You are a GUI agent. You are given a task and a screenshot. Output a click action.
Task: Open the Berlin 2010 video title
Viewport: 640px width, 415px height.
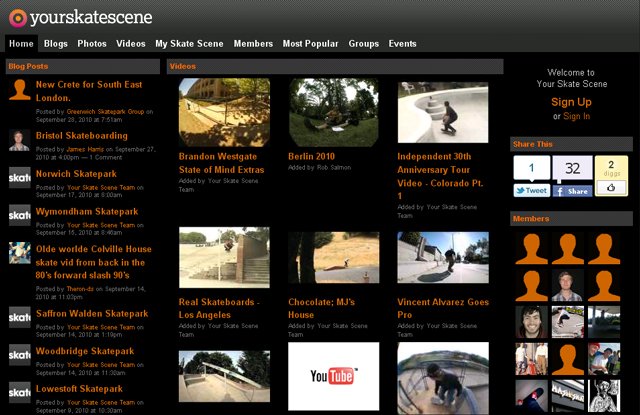[x=312, y=156]
